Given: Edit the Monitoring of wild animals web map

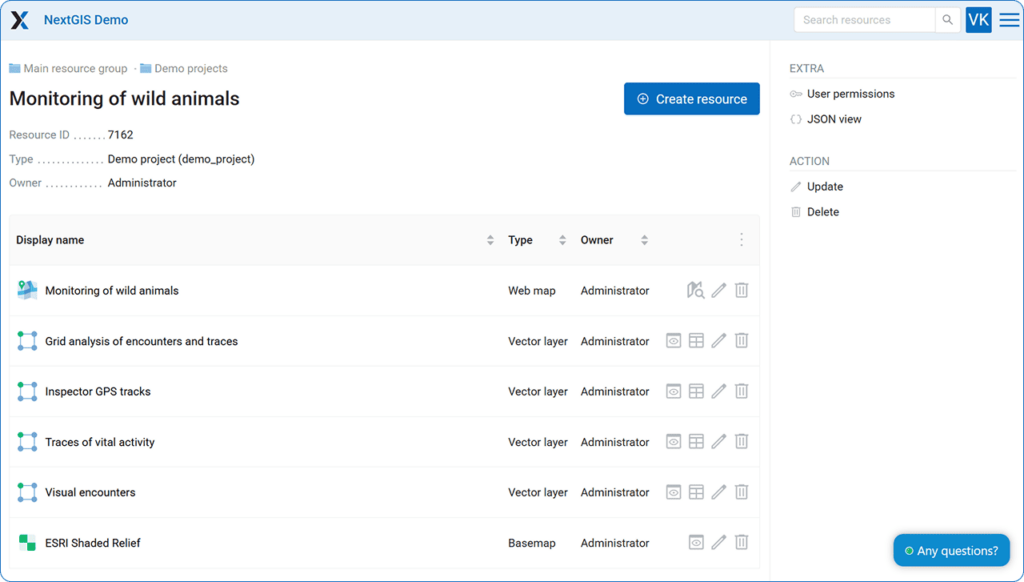Looking at the screenshot, I should click(x=719, y=290).
